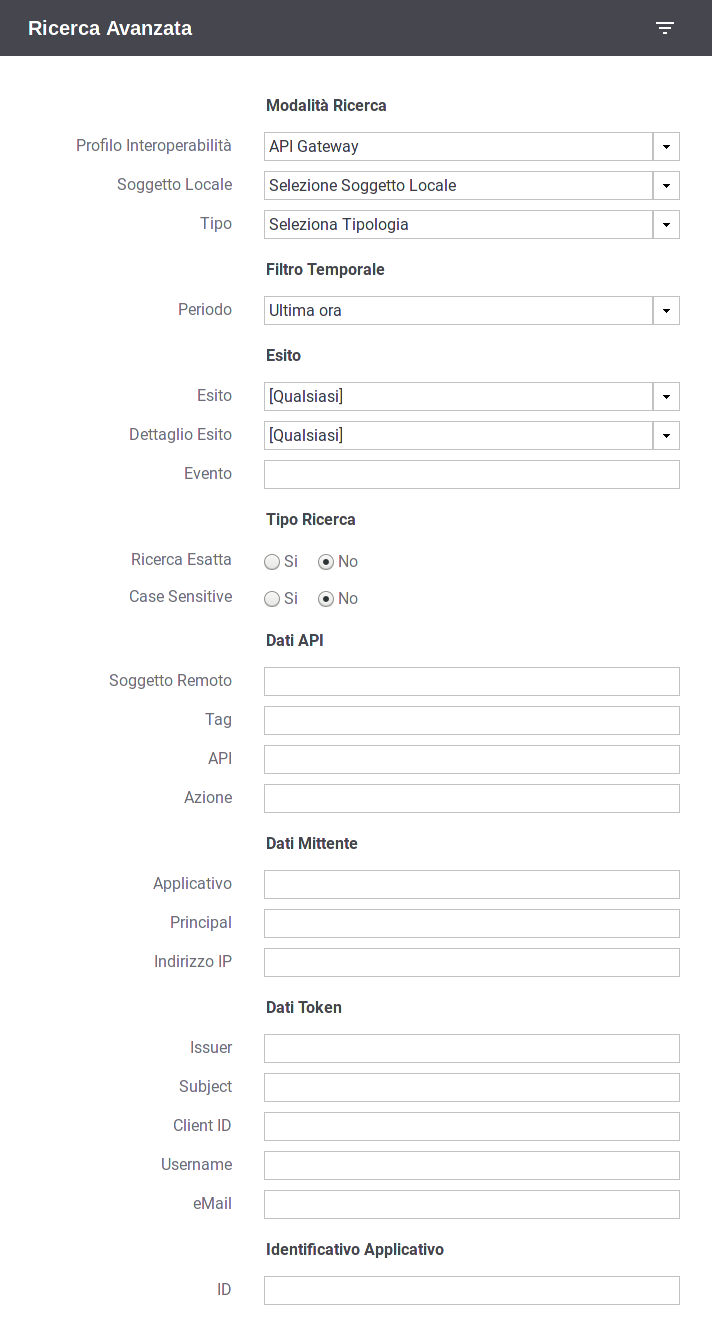Focus the Evento text field
Image resolution: width=712 pixels, height=1322 pixels.
(472, 474)
